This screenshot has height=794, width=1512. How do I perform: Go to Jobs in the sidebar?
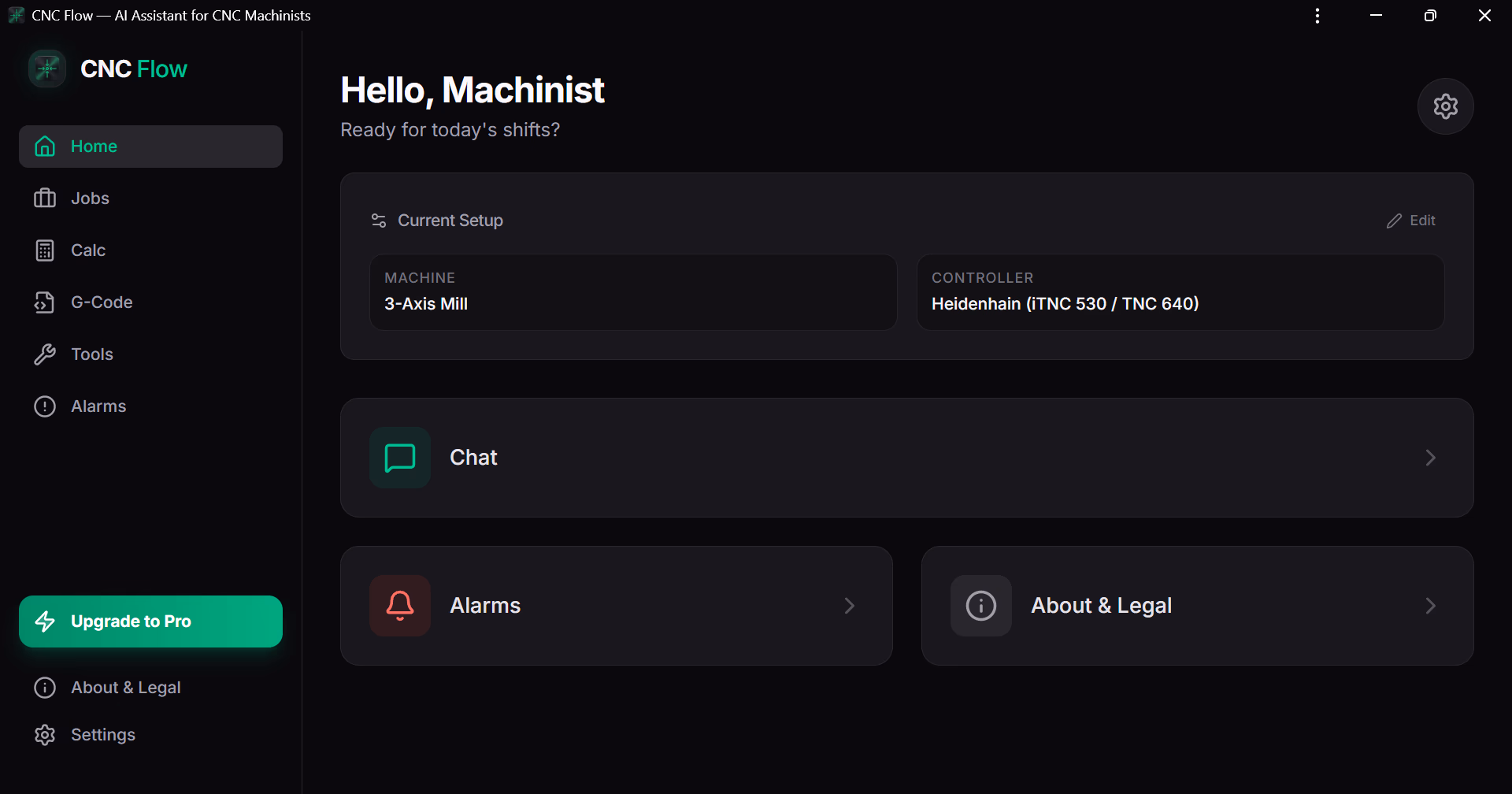click(x=150, y=198)
